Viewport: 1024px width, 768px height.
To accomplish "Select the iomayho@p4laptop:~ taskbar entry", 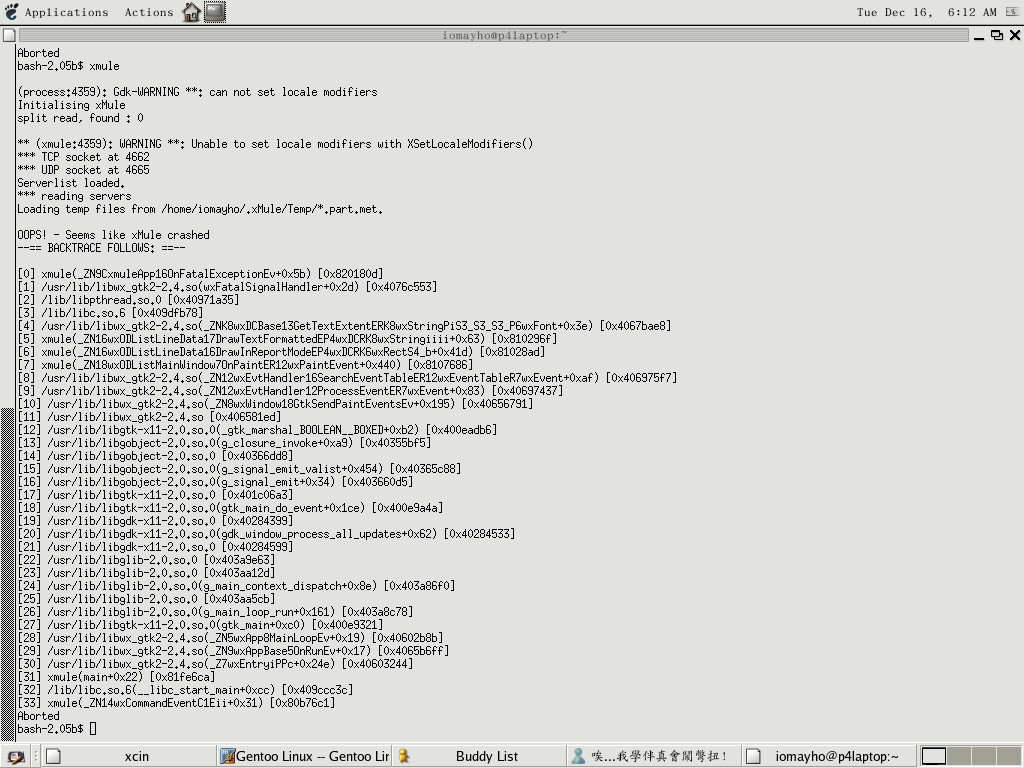I will 827,756.
